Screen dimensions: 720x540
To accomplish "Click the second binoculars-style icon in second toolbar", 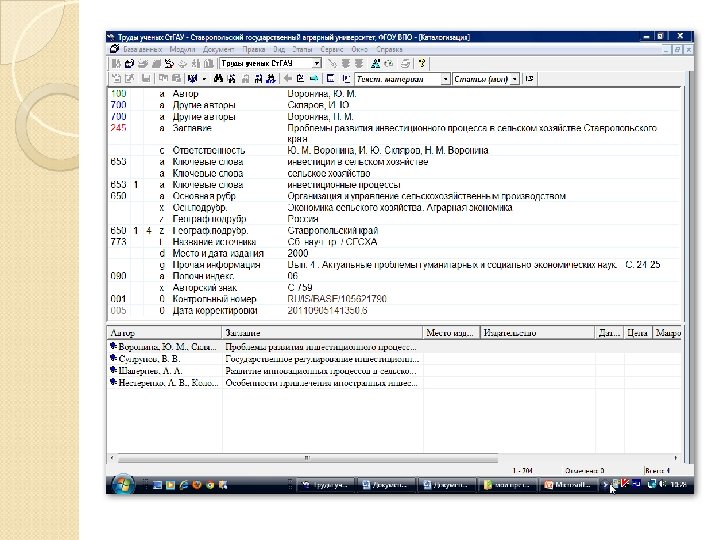I will click(x=231, y=79).
